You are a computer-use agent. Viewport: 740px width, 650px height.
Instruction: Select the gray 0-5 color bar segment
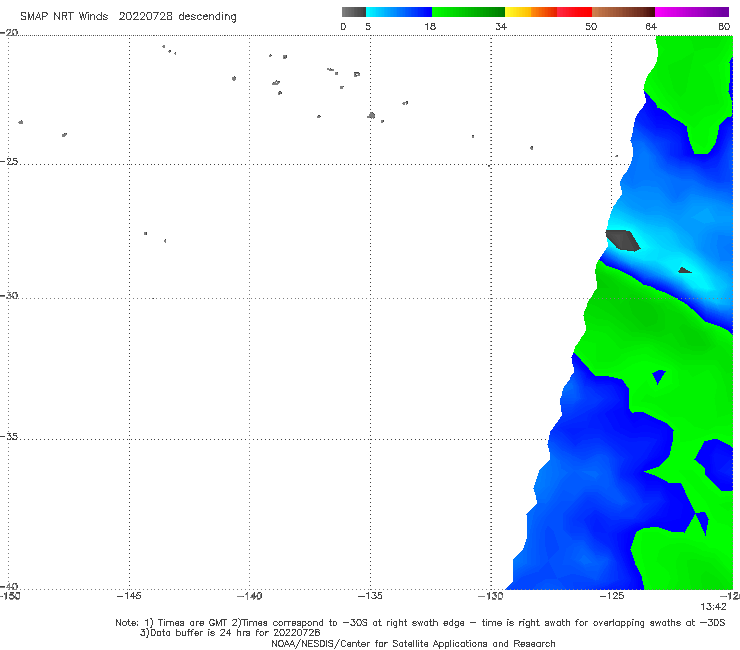tap(354, 12)
